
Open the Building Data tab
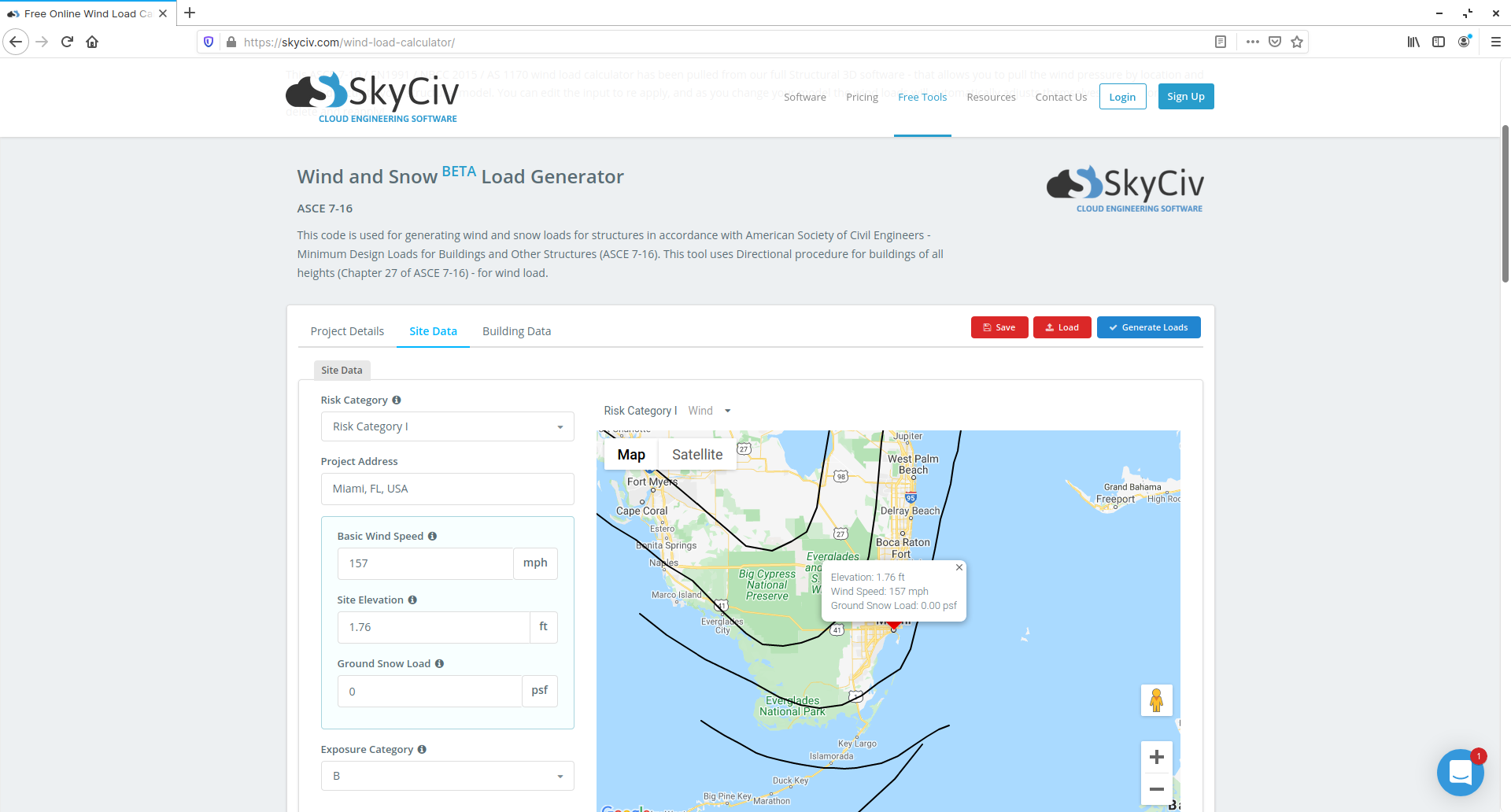coord(516,331)
